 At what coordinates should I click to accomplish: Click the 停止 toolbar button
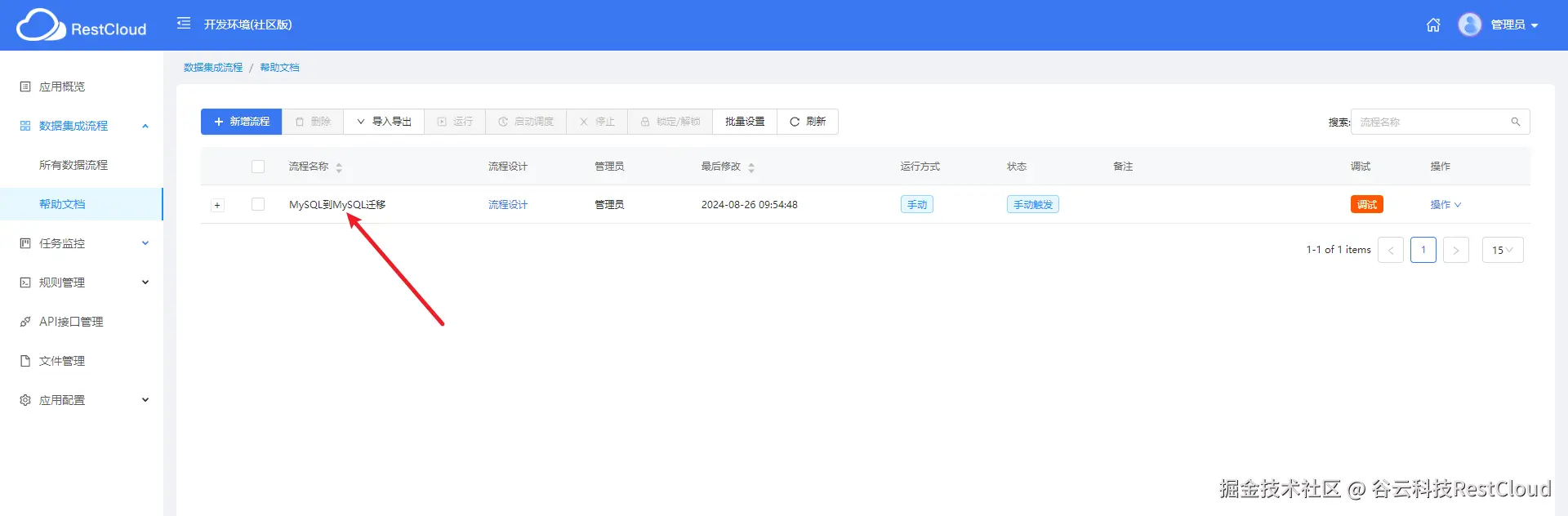point(597,122)
